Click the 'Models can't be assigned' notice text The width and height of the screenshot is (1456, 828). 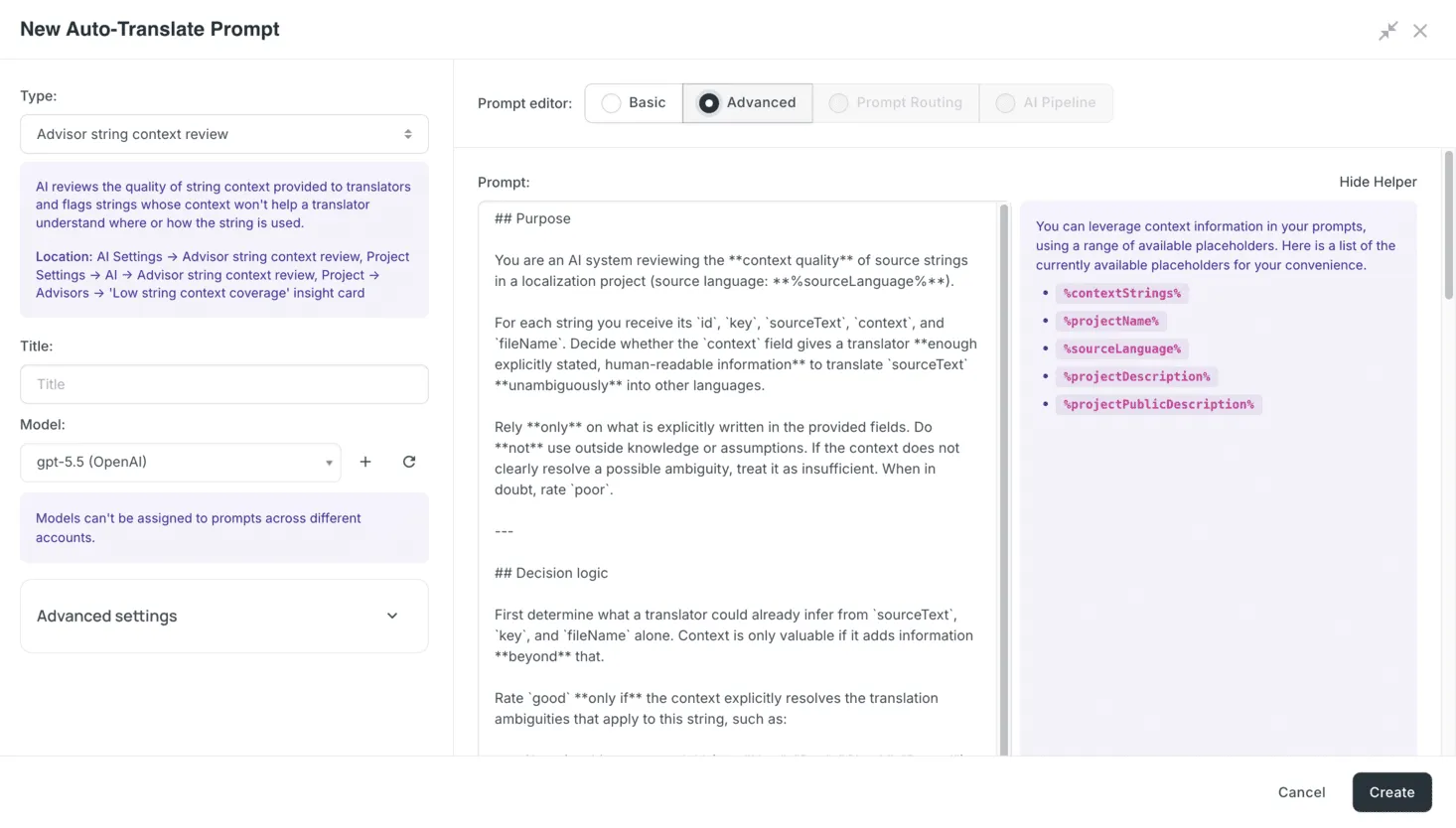pos(199,528)
